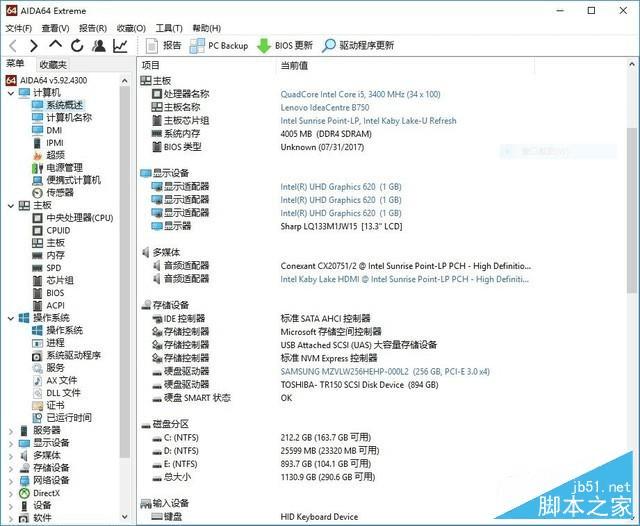Open the 报告(R) menu
This screenshot has height=526, width=640.
(x=93, y=28)
